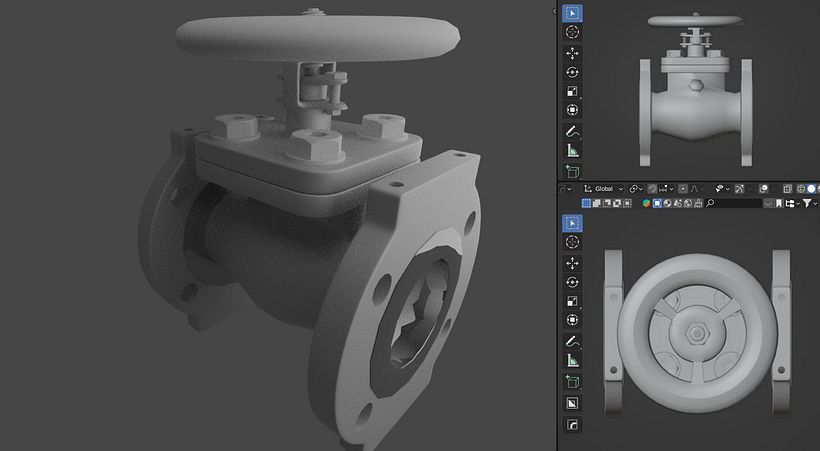Open the filter dropdown funnel icon
The height and width of the screenshot is (451, 820).
[810, 203]
